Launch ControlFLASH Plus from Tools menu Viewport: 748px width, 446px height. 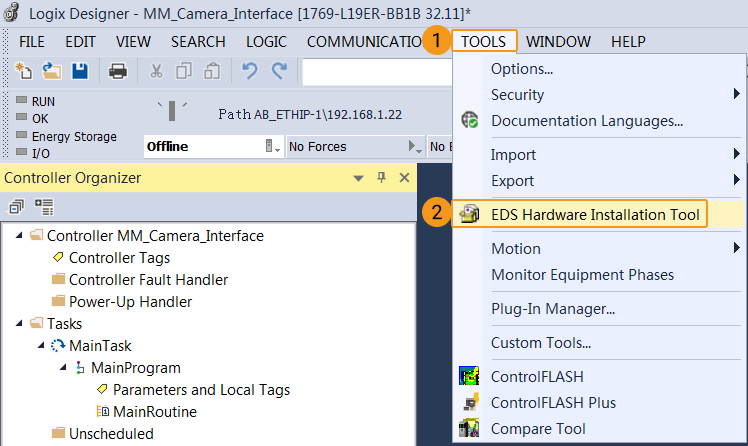tap(553, 403)
